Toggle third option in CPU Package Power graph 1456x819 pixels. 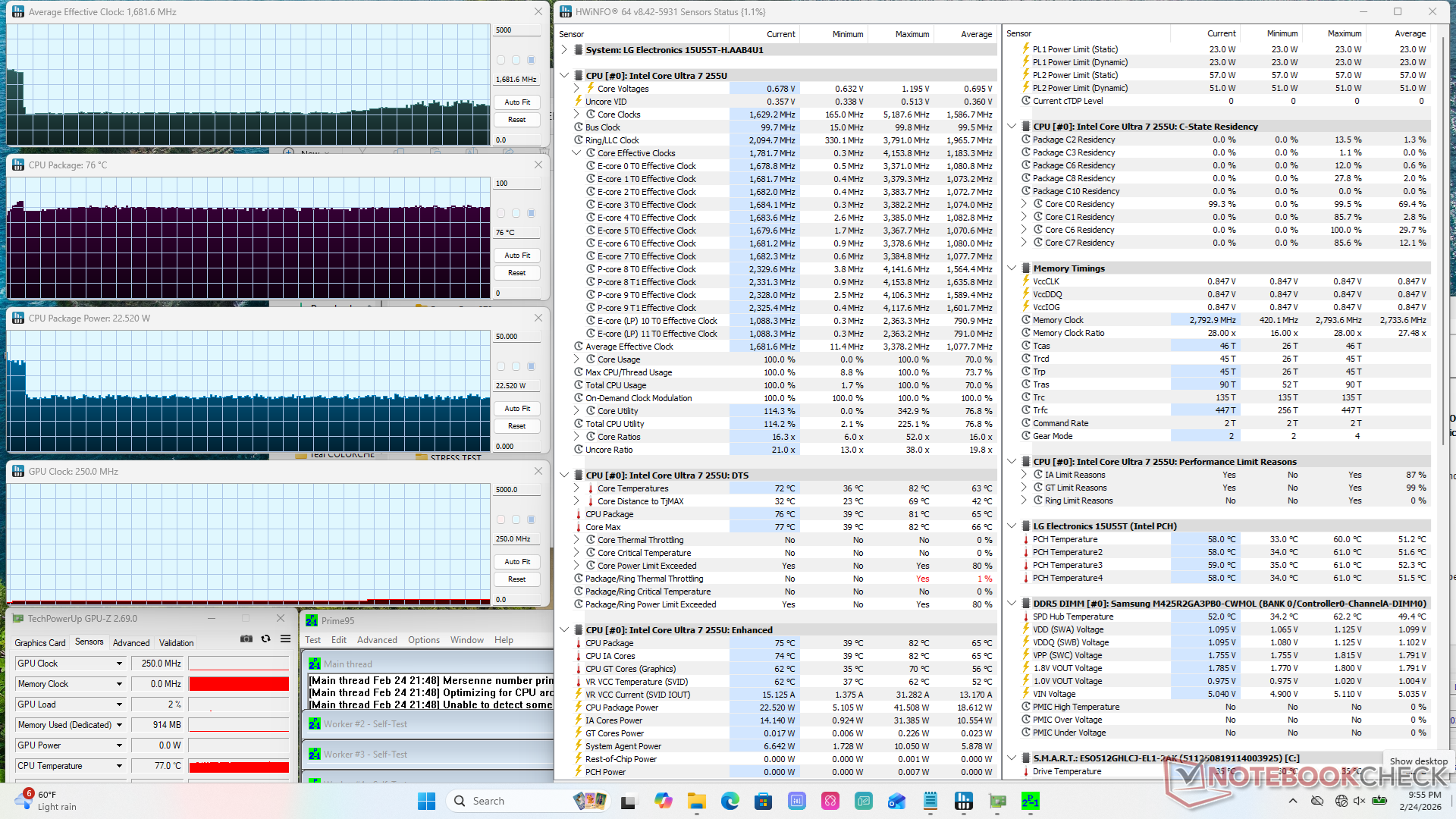tap(531, 366)
